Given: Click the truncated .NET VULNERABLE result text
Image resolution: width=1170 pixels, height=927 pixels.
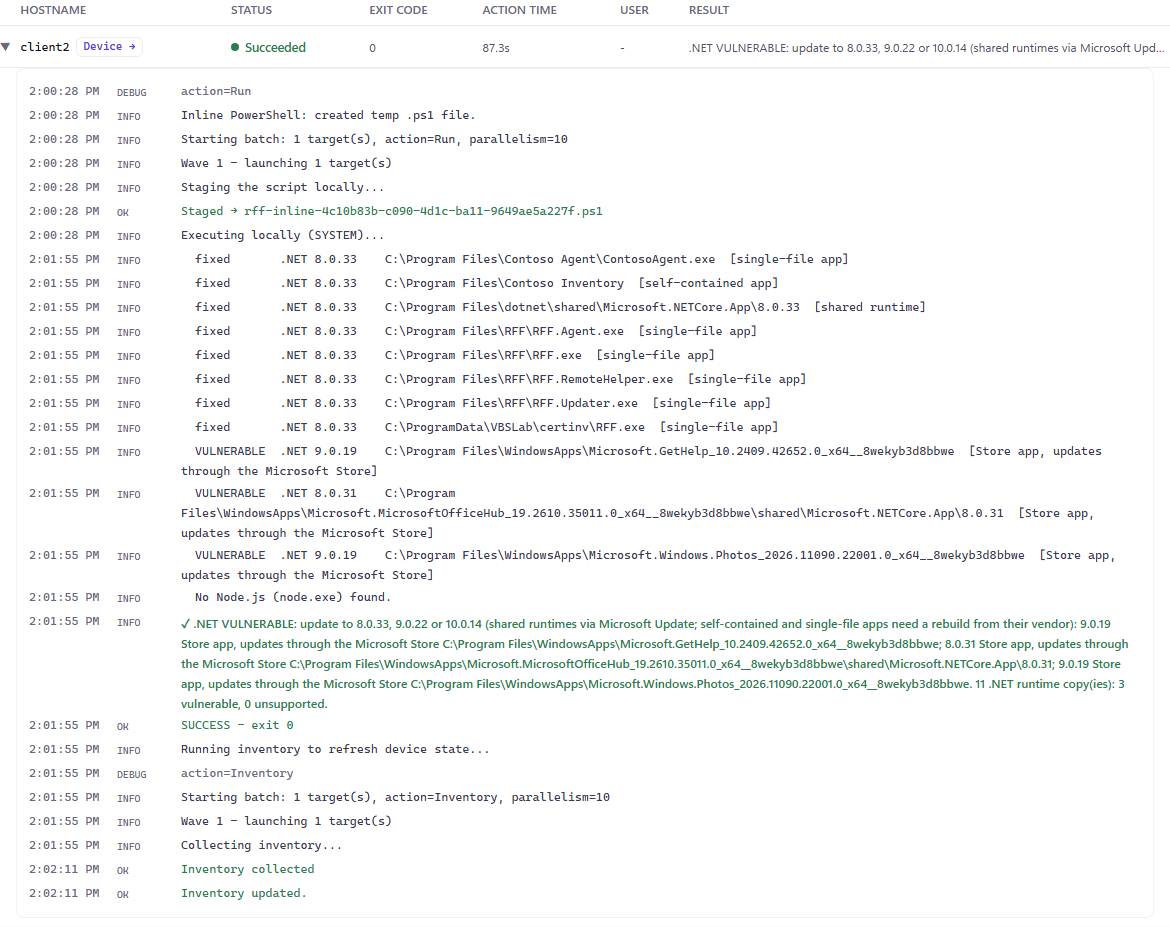Looking at the screenshot, I should pyautogui.click(x=926, y=48).
